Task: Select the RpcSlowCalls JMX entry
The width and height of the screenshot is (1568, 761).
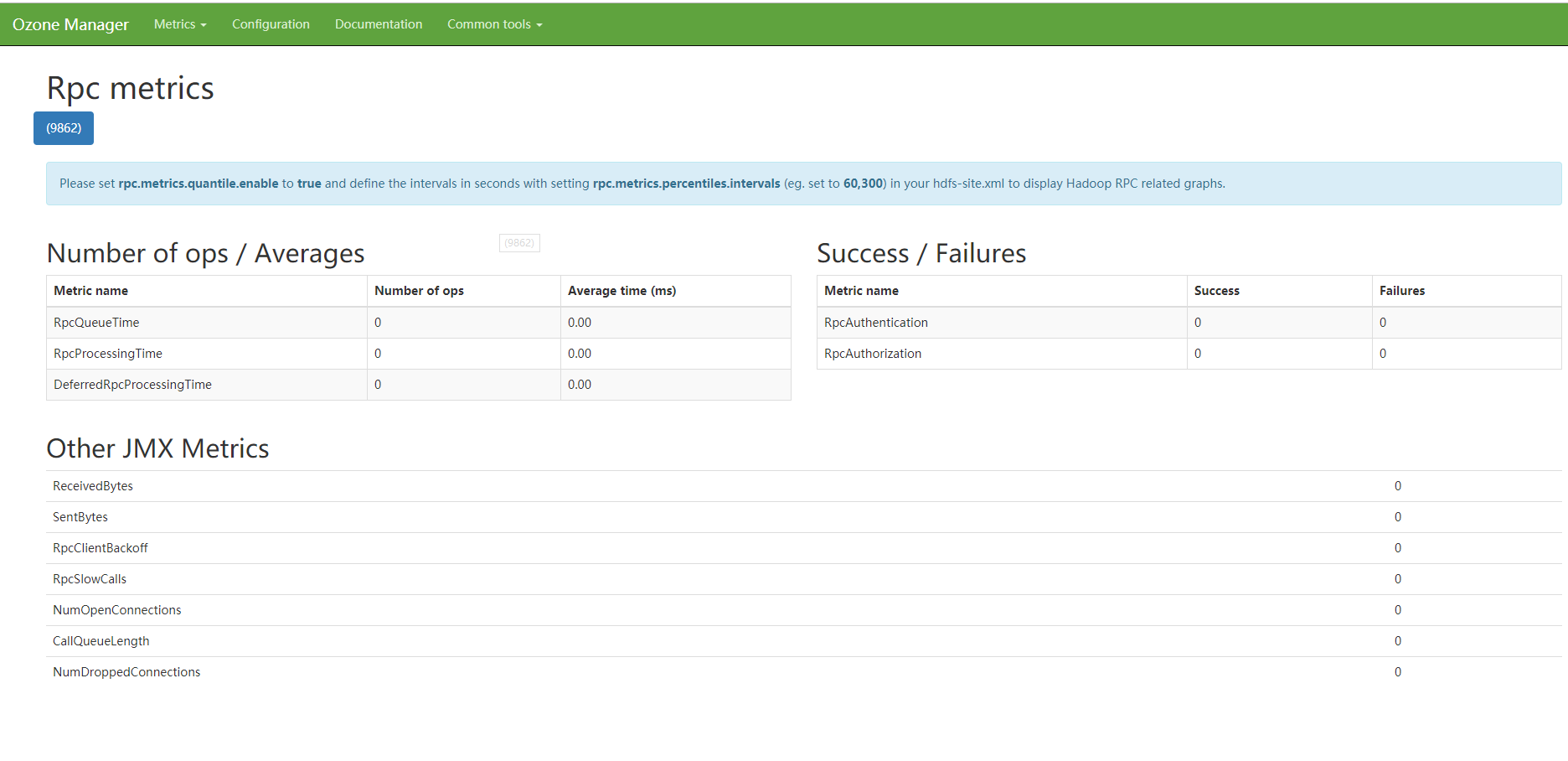Action: click(90, 579)
